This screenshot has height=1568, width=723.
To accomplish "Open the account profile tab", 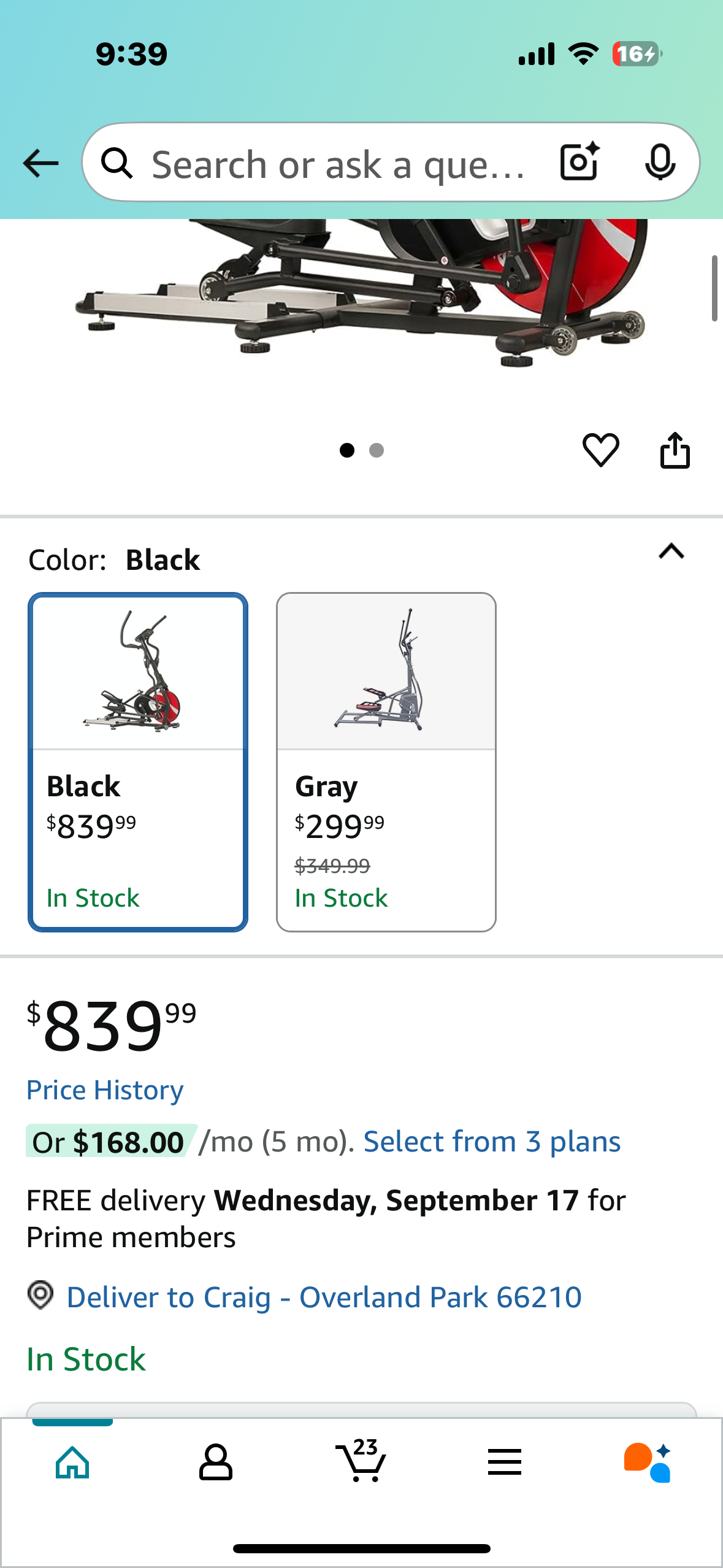I will tap(216, 1462).
